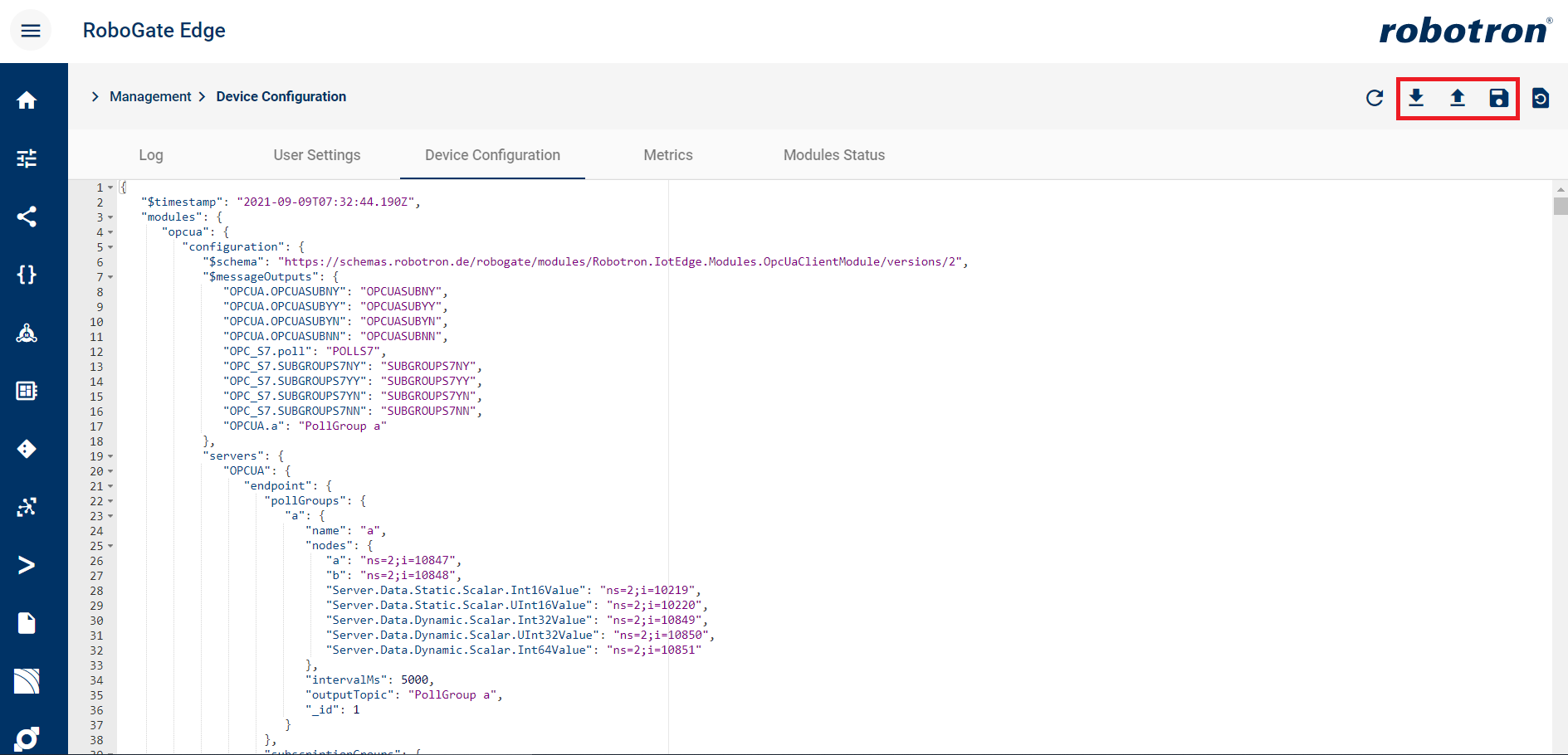1568x755 pixels.
Task: Click the Dynamic.Scalar.Int64Value line
Action: pyautogui.click(x=514, y=650)
